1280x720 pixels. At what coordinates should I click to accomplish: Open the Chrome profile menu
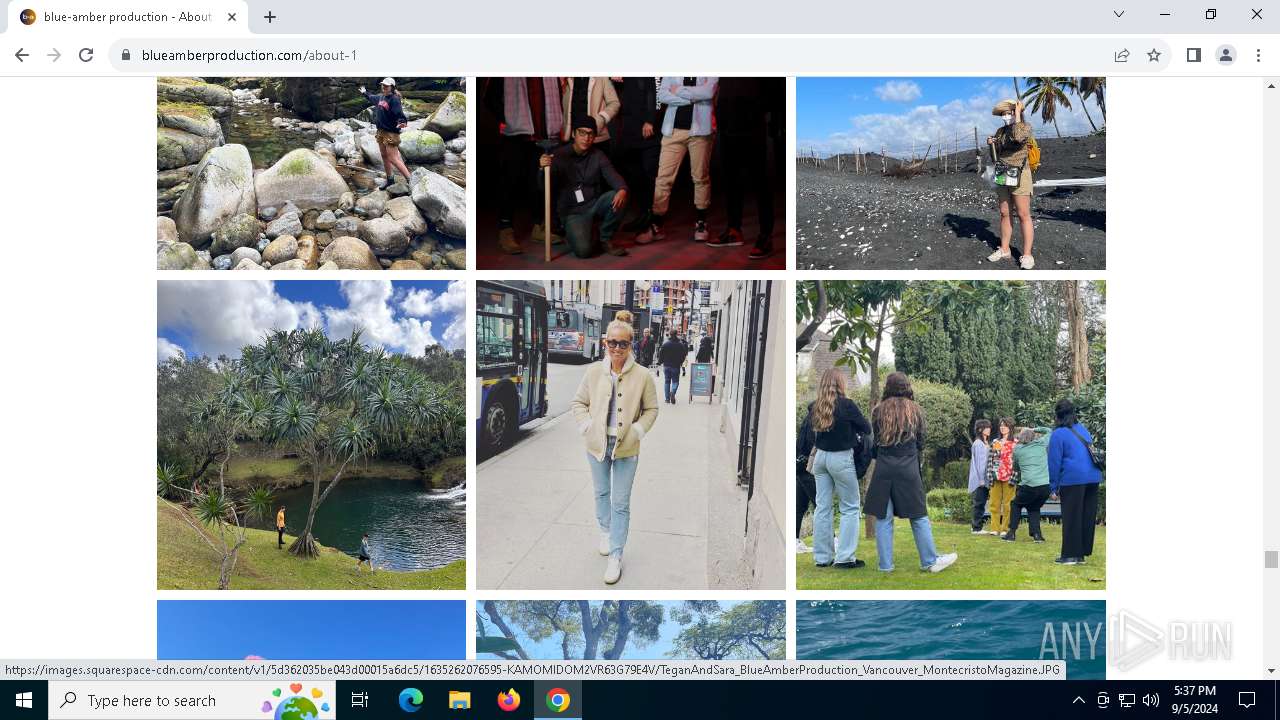coord(1226,55)
